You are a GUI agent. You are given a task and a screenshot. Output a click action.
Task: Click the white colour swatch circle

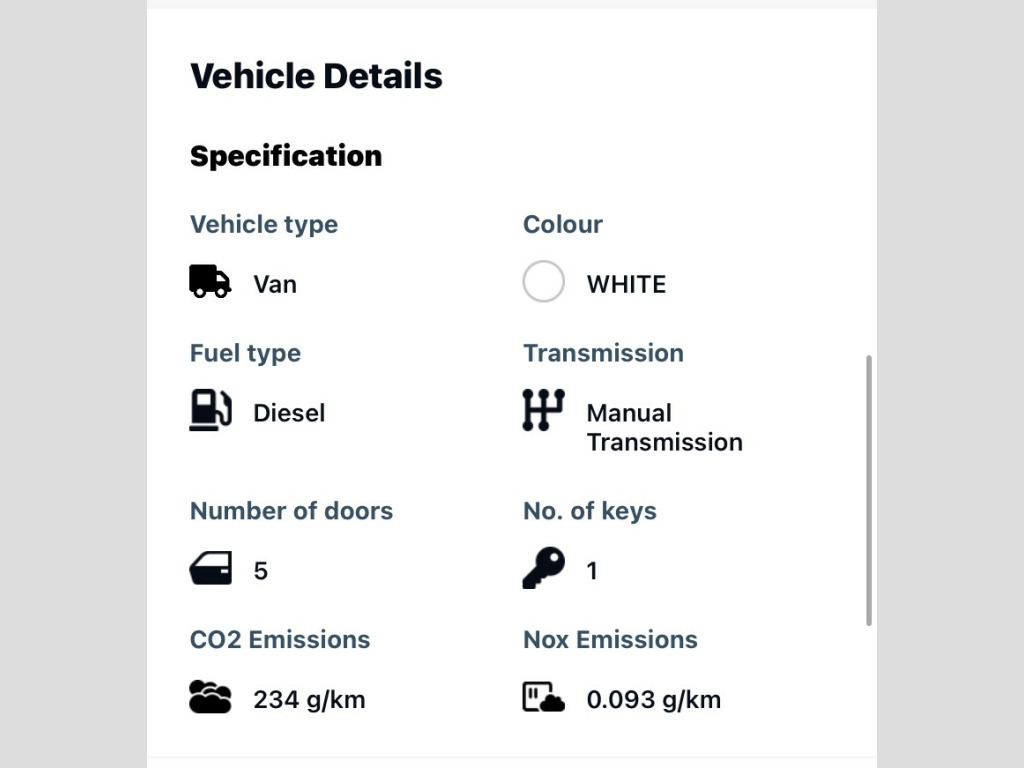tap(543, 282)
